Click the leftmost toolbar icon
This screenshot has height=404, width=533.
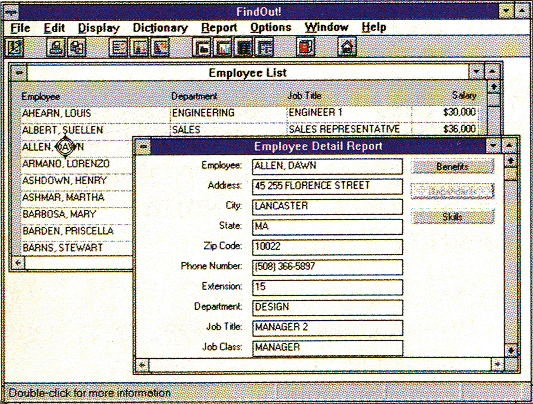click(x=15, y=47)
